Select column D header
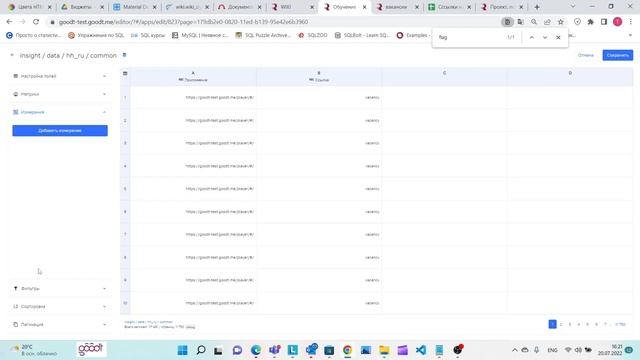Screen dimensions: 640x360 click(570, 76)
